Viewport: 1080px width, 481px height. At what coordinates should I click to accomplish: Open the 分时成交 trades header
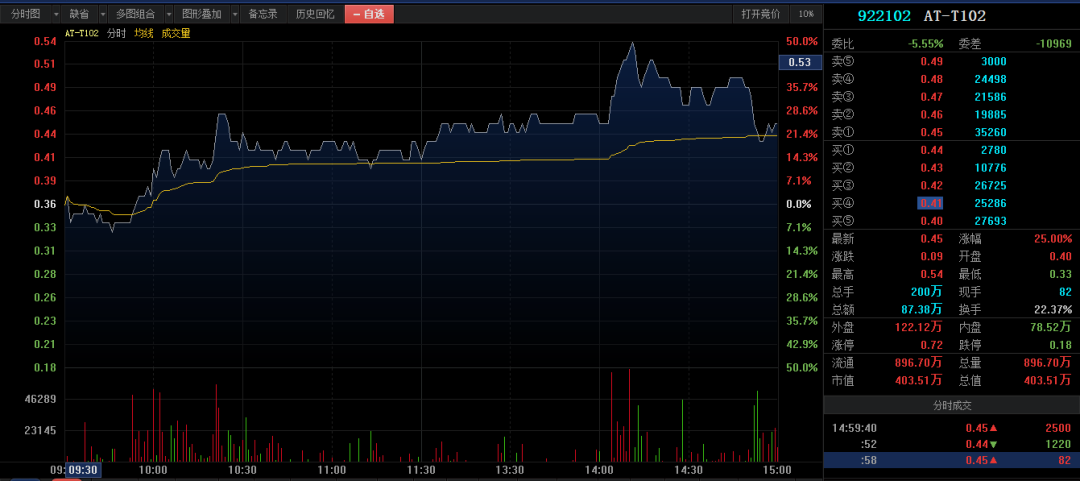pyautogui.click(x=951, y=405)
